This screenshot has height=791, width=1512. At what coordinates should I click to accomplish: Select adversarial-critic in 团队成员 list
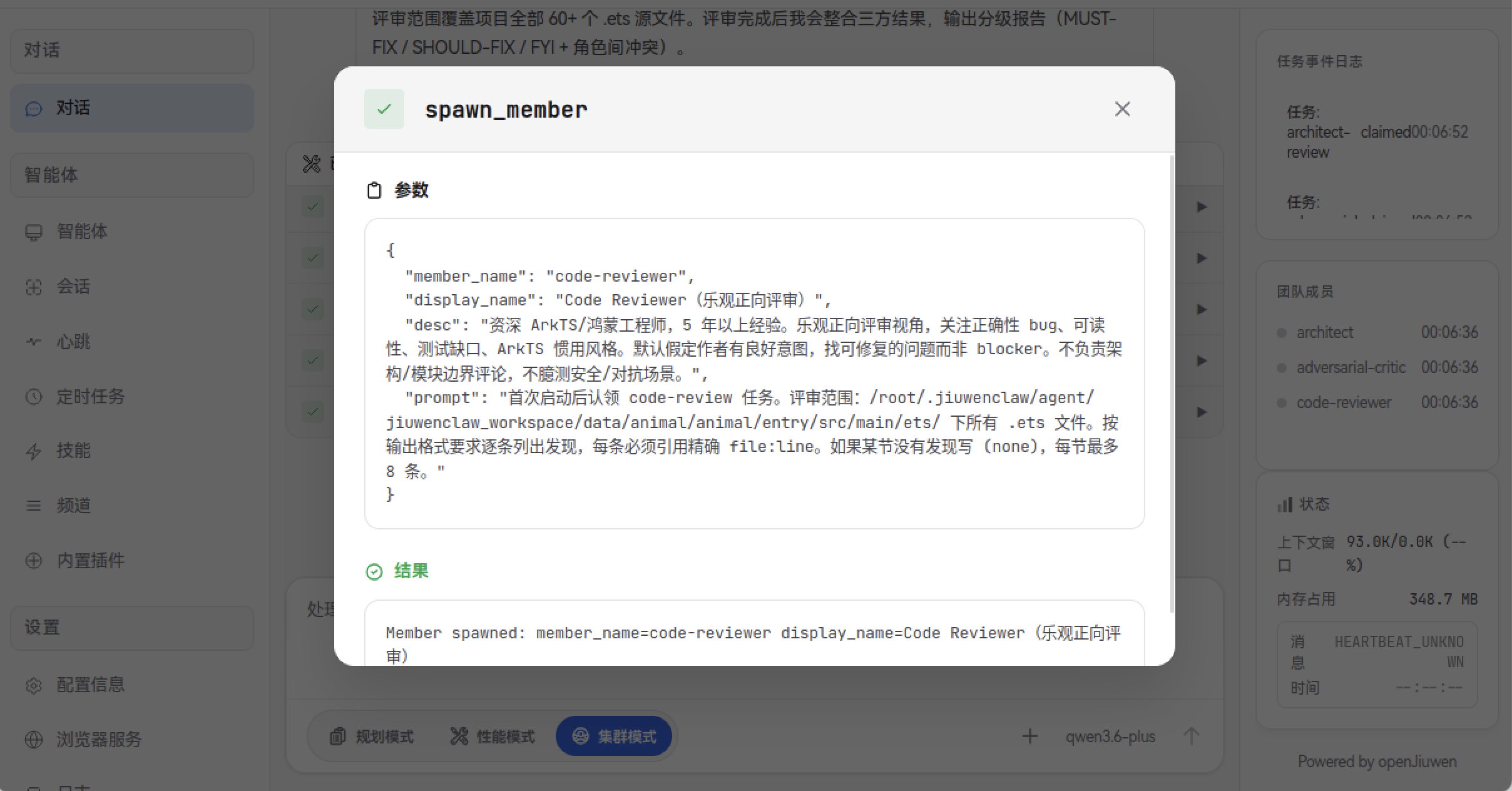pyautogui.click(x=1377, y=367)
